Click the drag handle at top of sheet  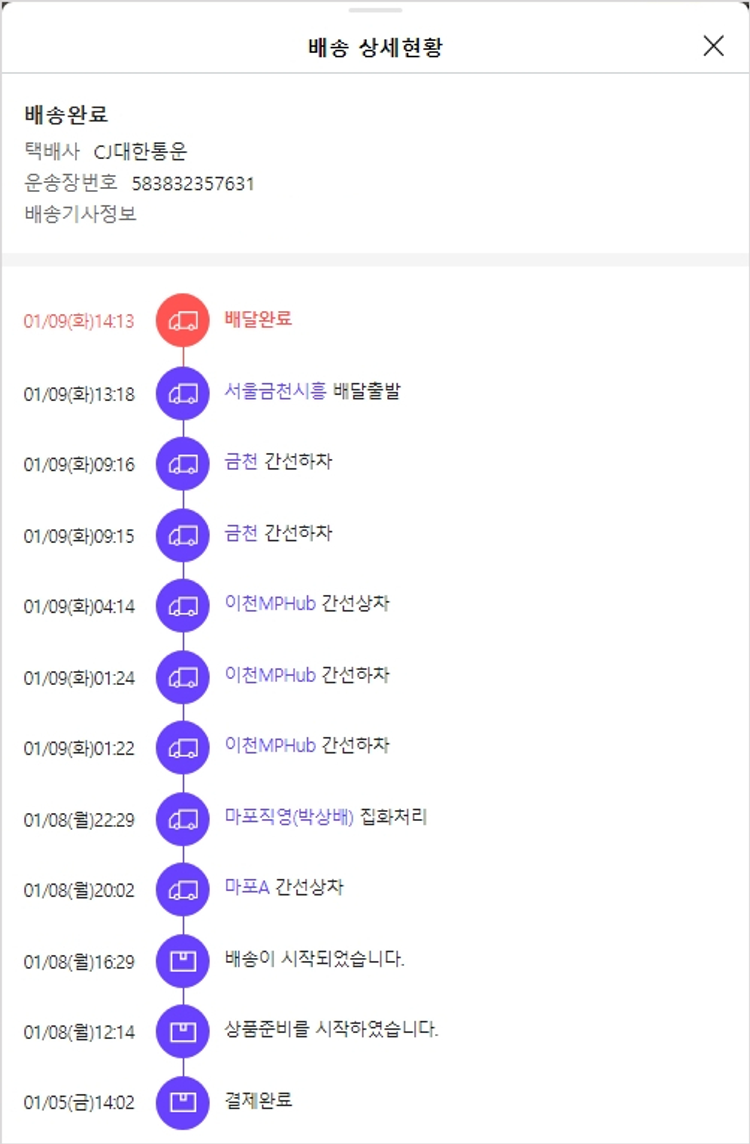click(375, 10)
